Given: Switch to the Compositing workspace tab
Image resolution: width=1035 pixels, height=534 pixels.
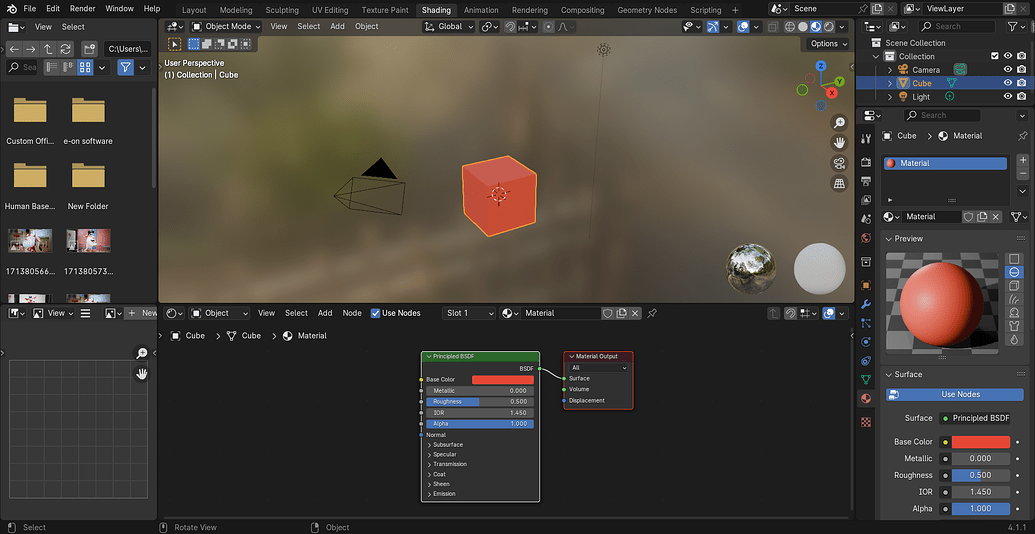Looking at the screenshot, I should pos(582,10).
